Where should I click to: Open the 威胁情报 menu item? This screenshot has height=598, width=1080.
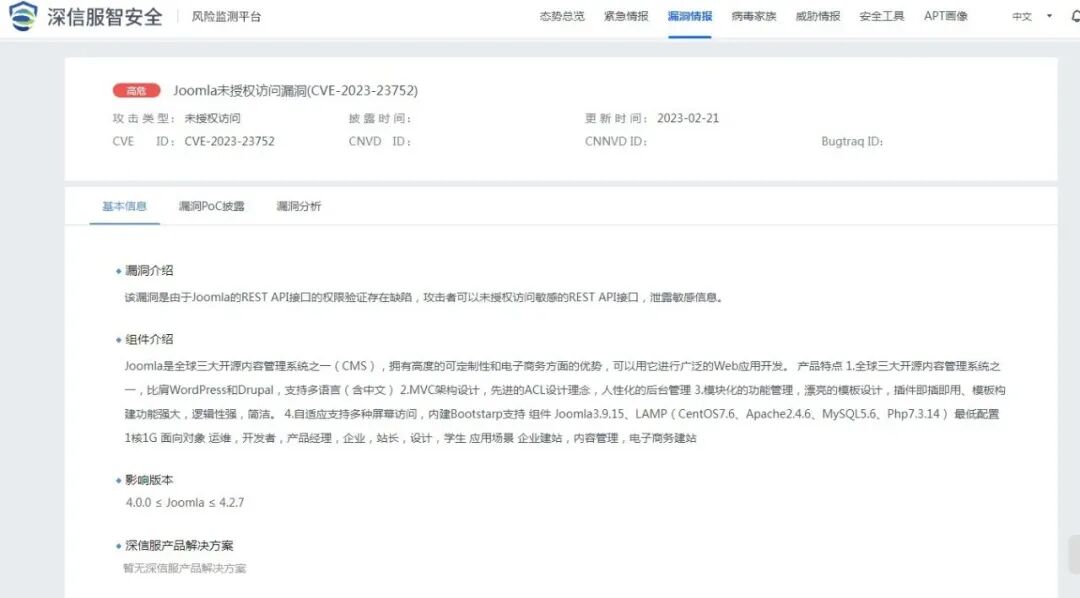pyautogui.click(x=818, y=16)
